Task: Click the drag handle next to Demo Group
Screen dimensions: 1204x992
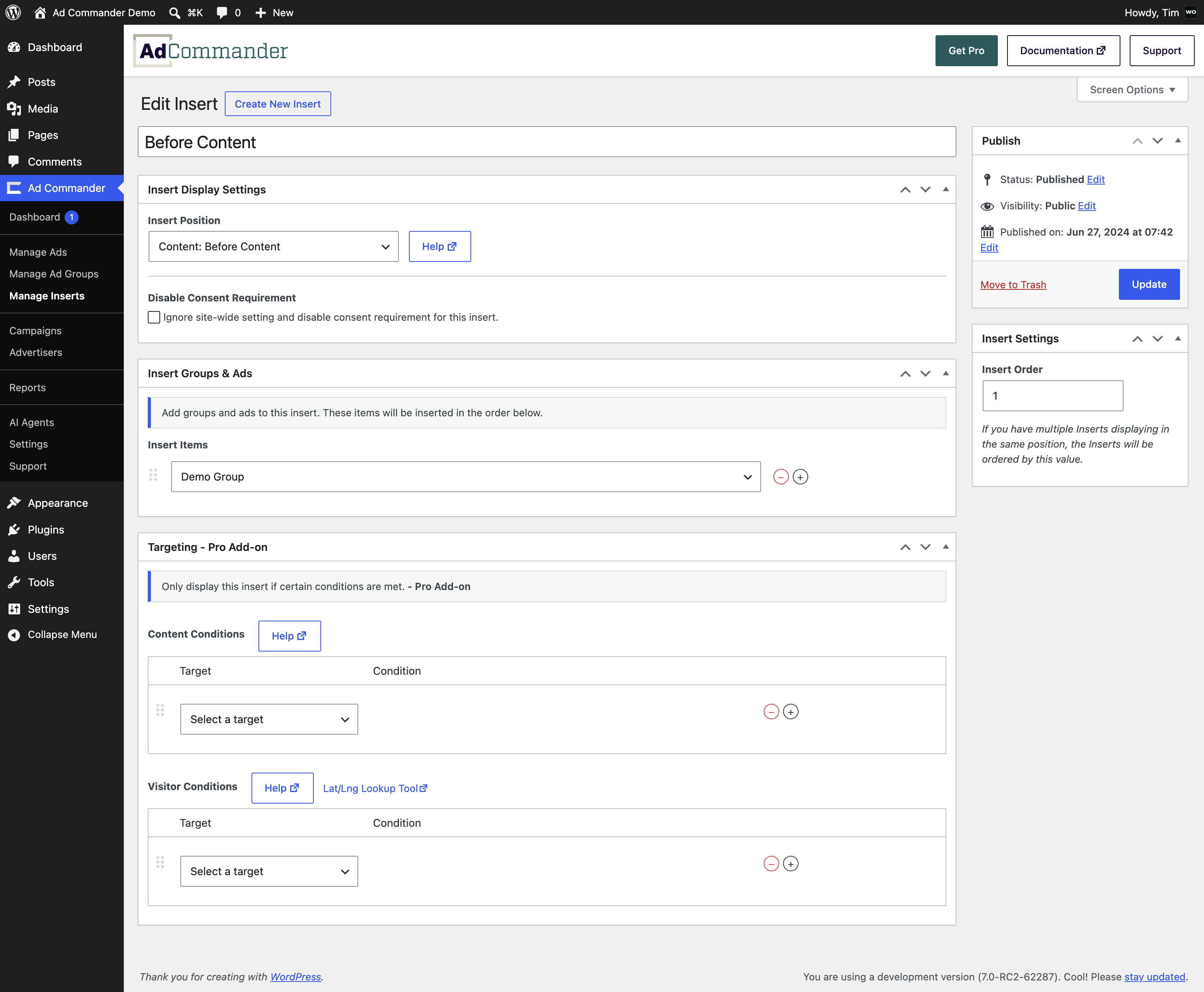Action: click(153, 475)
